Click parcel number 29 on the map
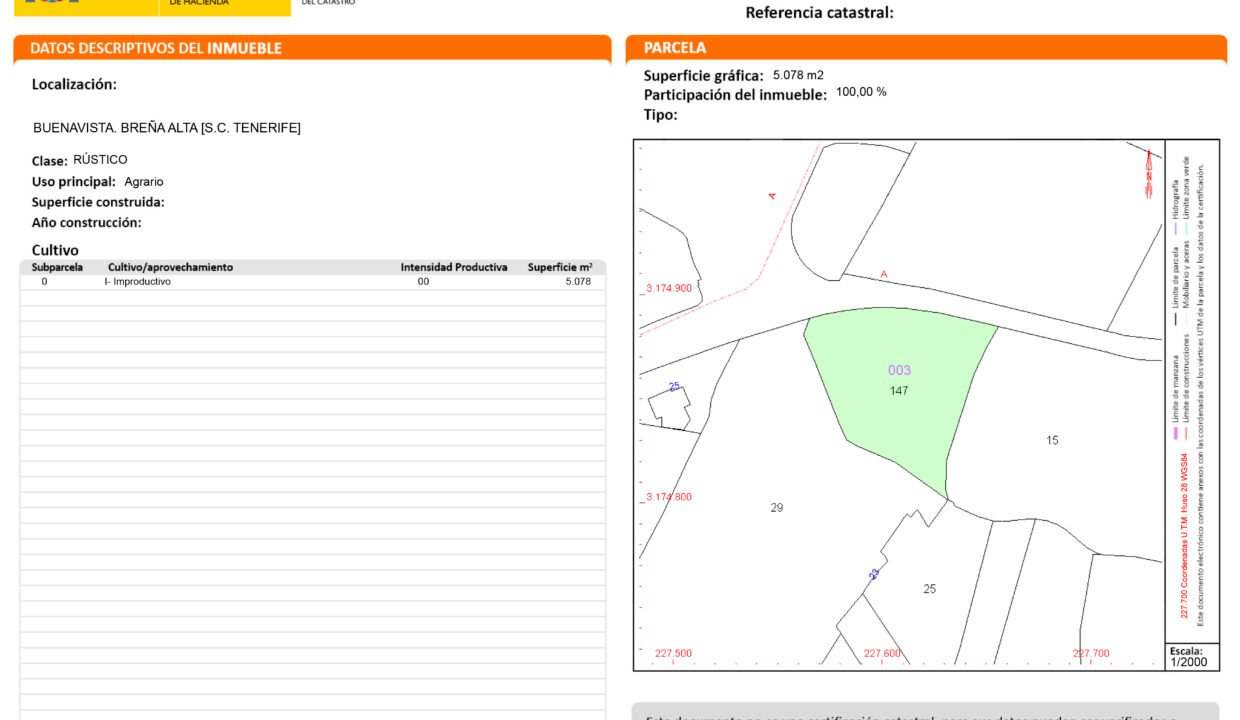 tap(777, 508)
